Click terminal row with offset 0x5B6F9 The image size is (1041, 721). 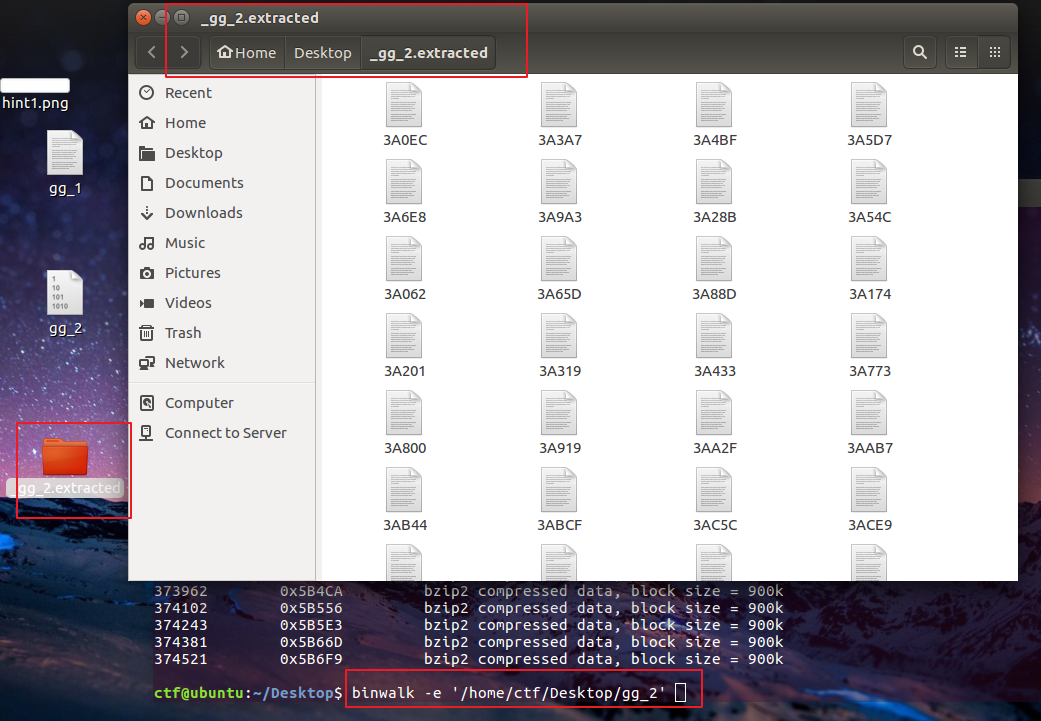[469, 659]
